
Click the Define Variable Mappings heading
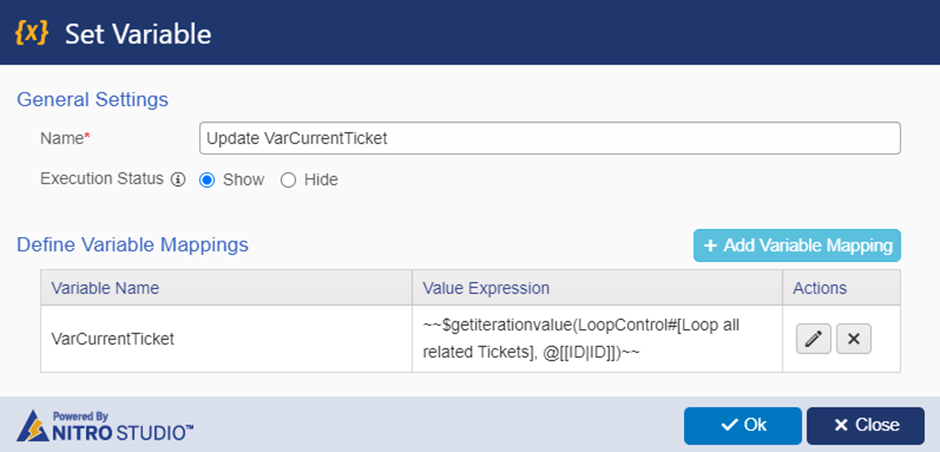click(x=132, y=245)
